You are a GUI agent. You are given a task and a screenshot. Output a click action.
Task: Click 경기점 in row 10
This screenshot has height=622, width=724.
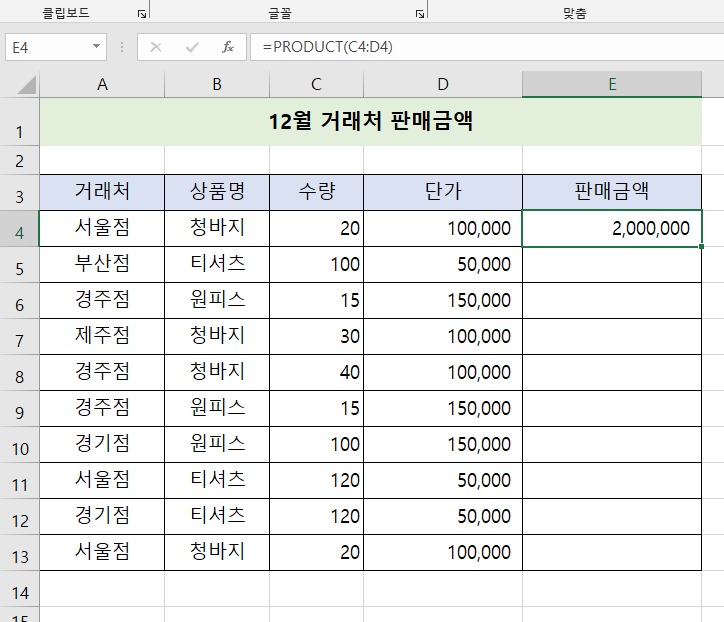pos(102,445)
